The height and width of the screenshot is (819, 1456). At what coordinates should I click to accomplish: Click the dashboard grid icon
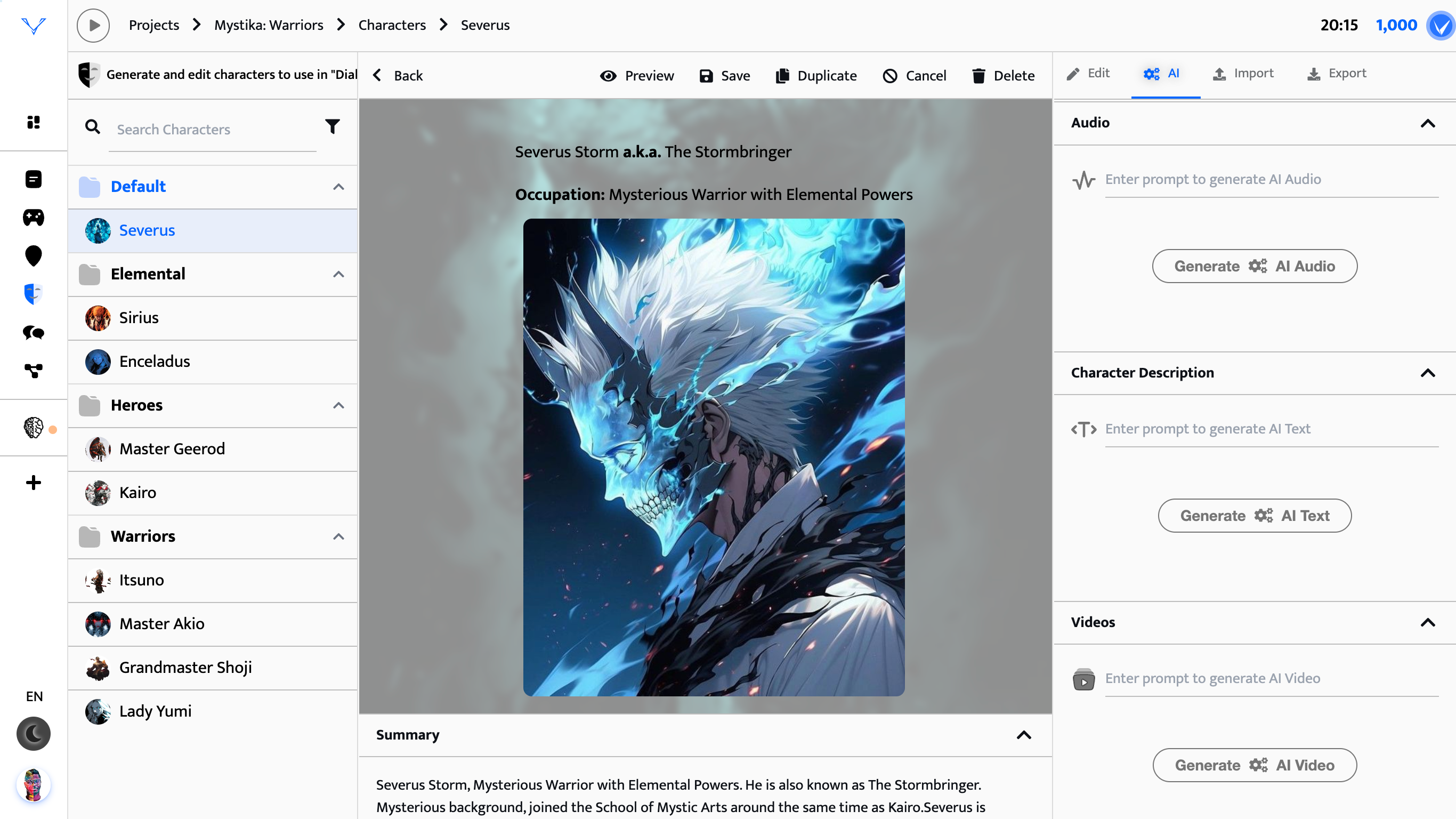[34, 122]
